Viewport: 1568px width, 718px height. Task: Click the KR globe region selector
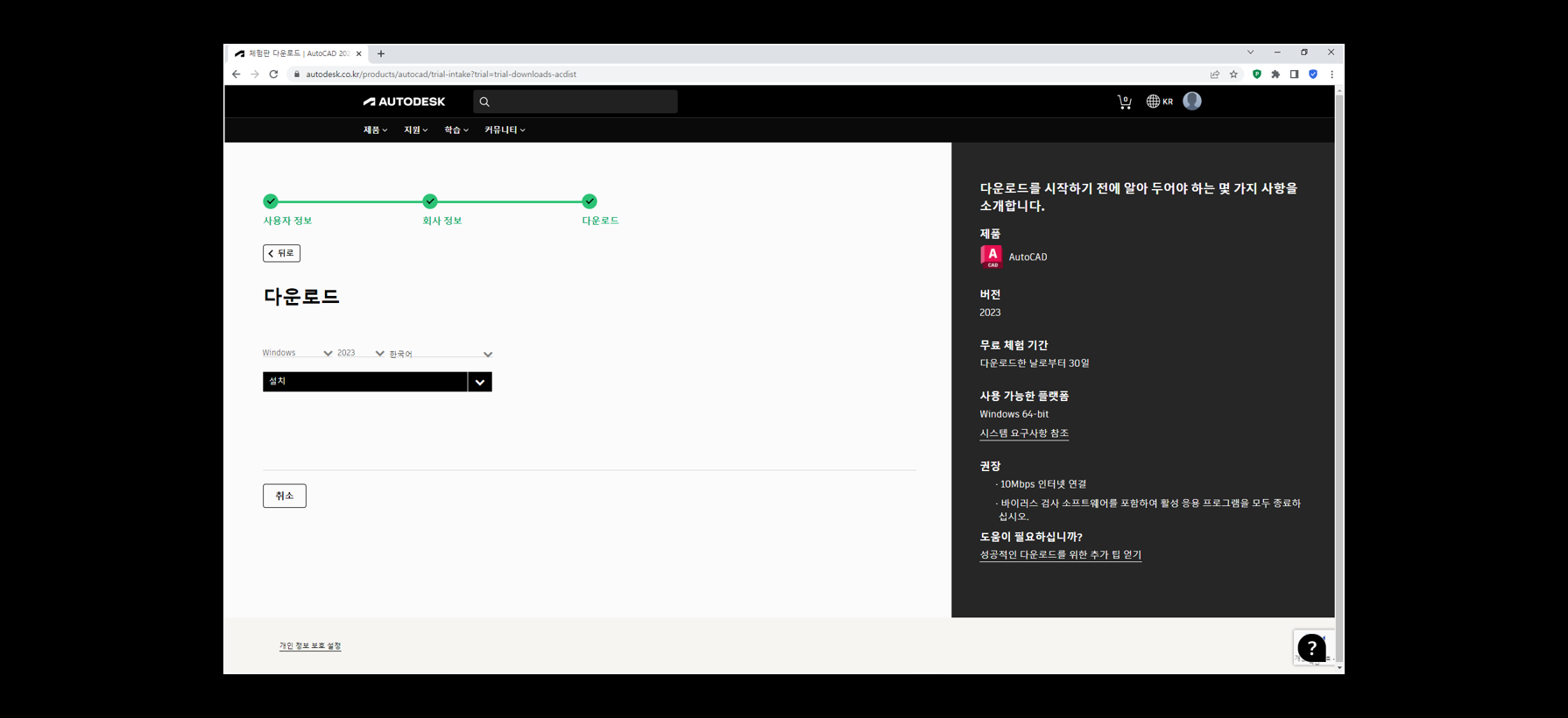[1159, 102]
